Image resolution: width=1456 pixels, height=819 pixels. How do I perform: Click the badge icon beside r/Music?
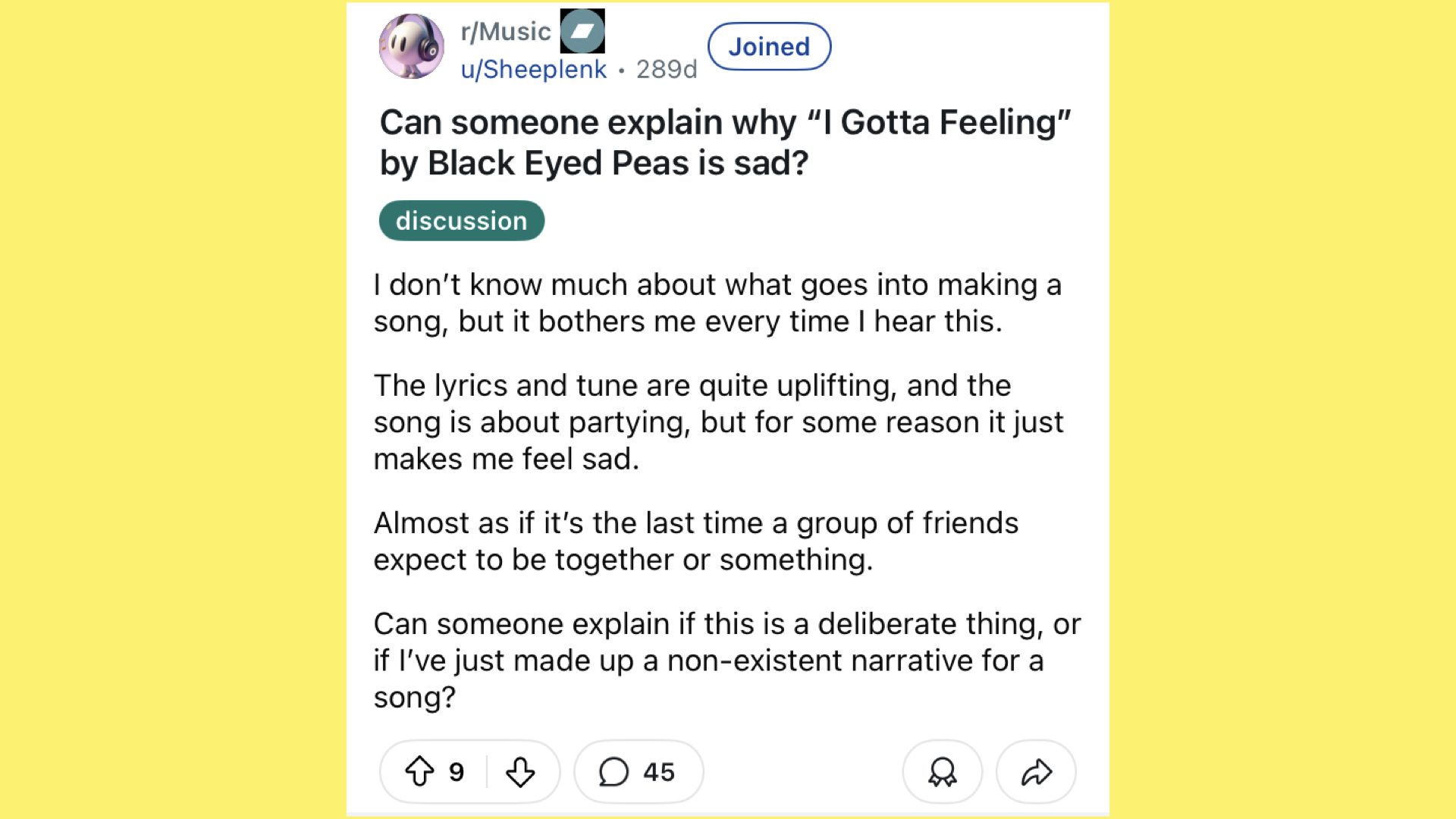coord(582,31)
